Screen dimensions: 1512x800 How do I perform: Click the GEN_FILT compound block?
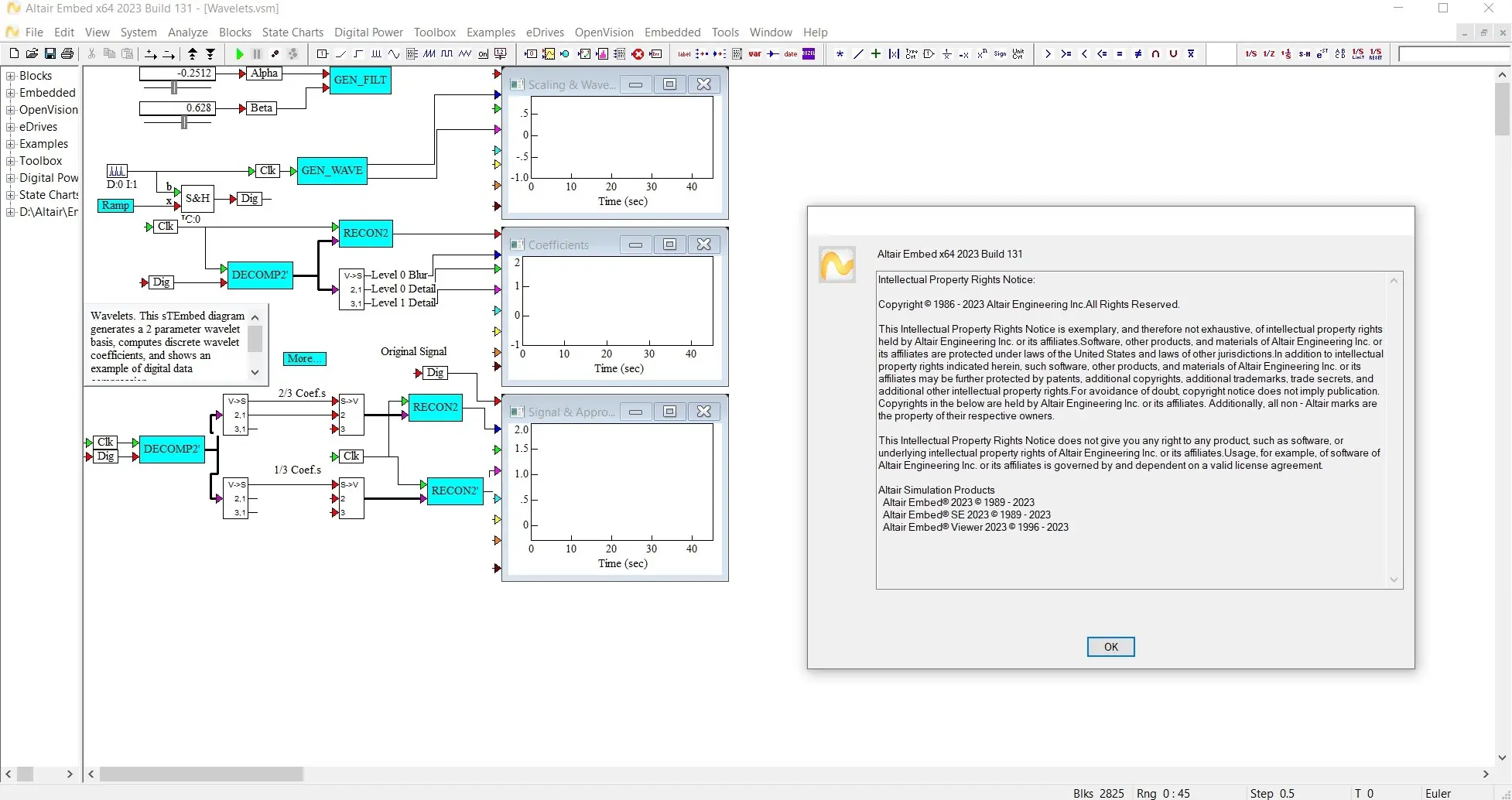point(361,80)
